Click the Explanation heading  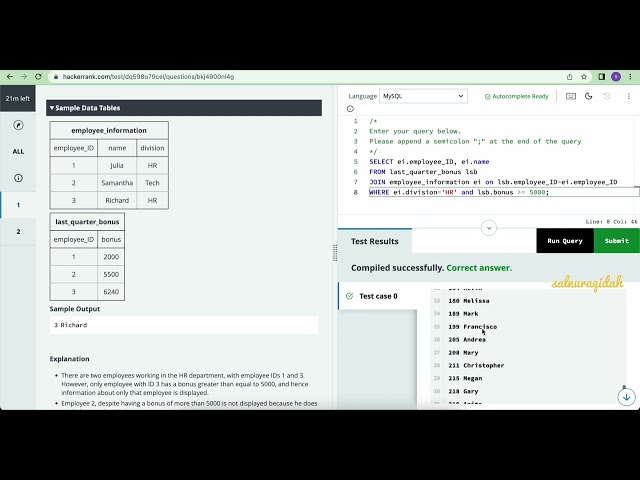point(69,359)
